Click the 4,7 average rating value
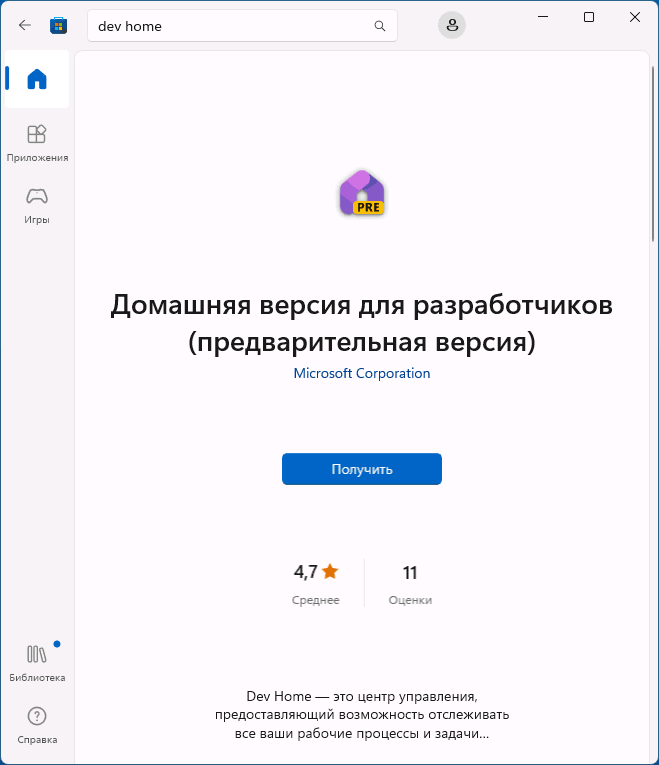The width and height of the screenshot is (659, 765). point(305,572)
